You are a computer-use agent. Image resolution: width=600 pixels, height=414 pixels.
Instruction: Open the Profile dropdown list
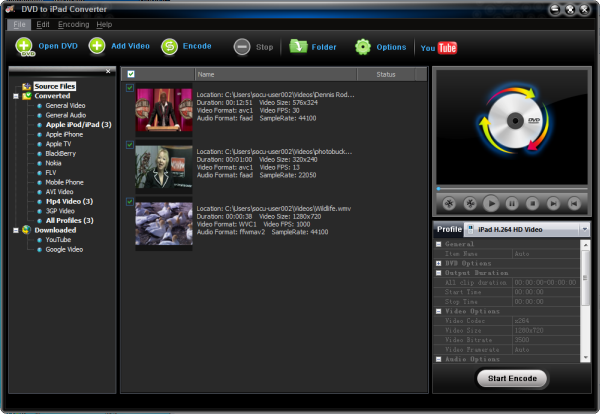tap(584, 230)
